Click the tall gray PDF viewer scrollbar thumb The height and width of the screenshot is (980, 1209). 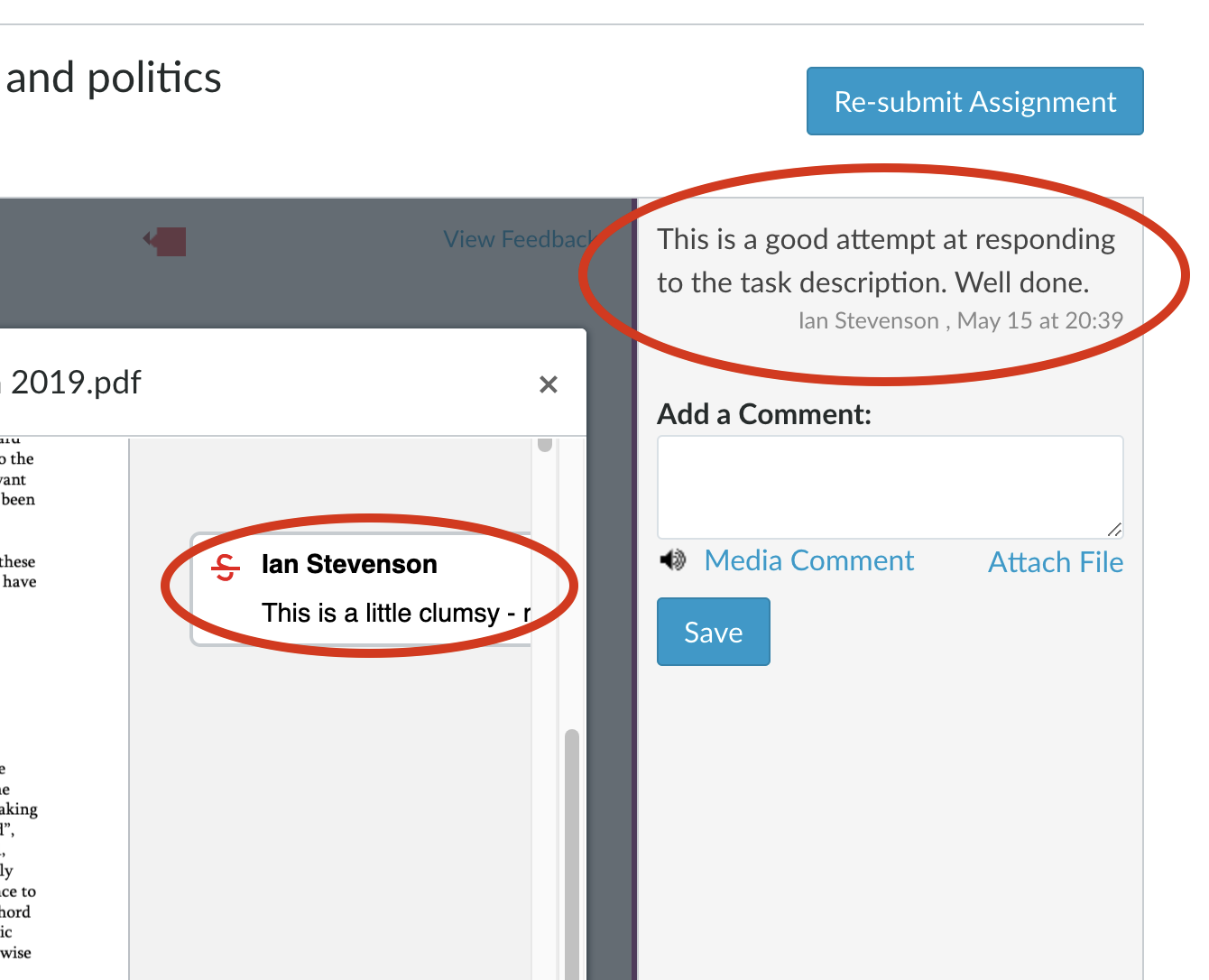tap(571, 848)
